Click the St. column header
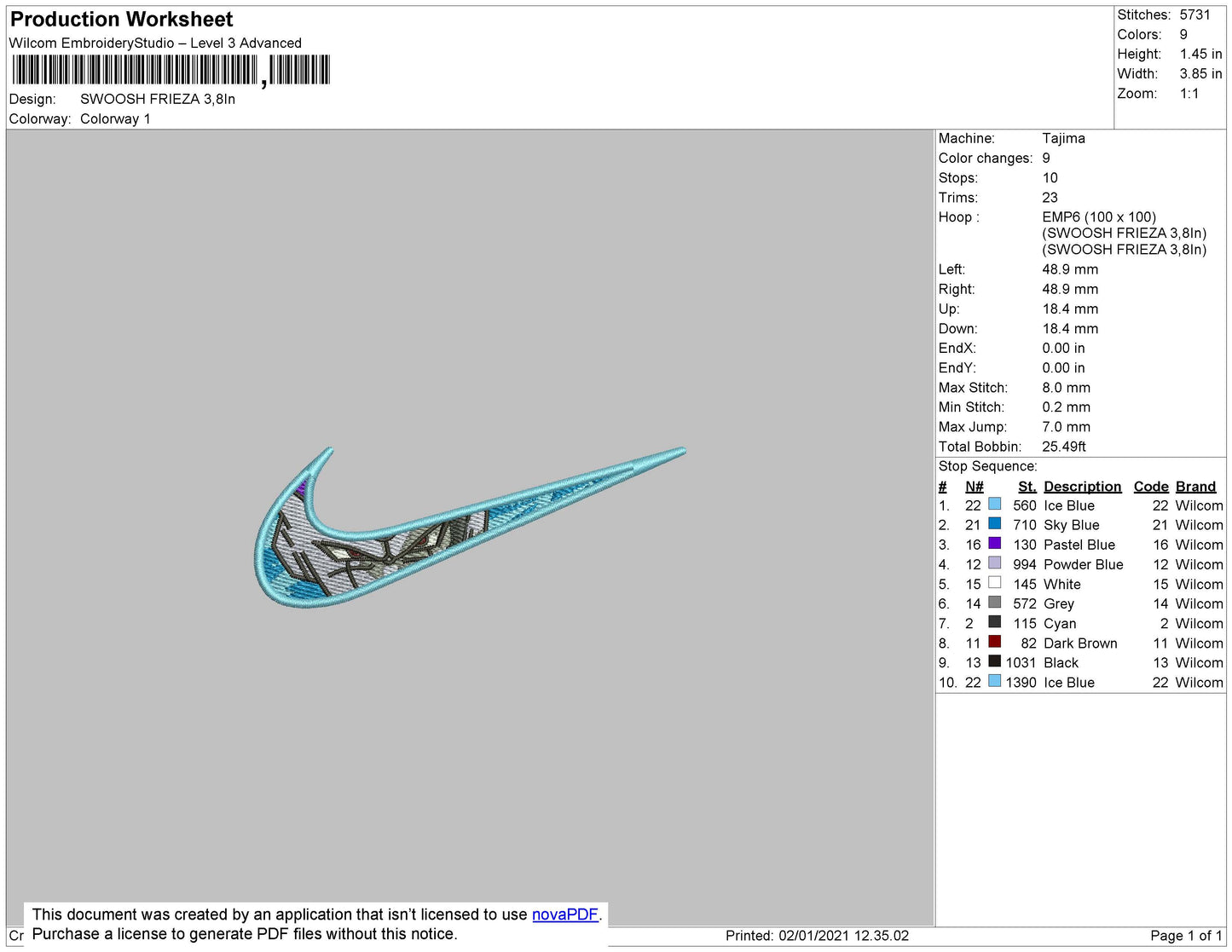The width and height of the screenshot is (1232, 952). coord(1027,487)
